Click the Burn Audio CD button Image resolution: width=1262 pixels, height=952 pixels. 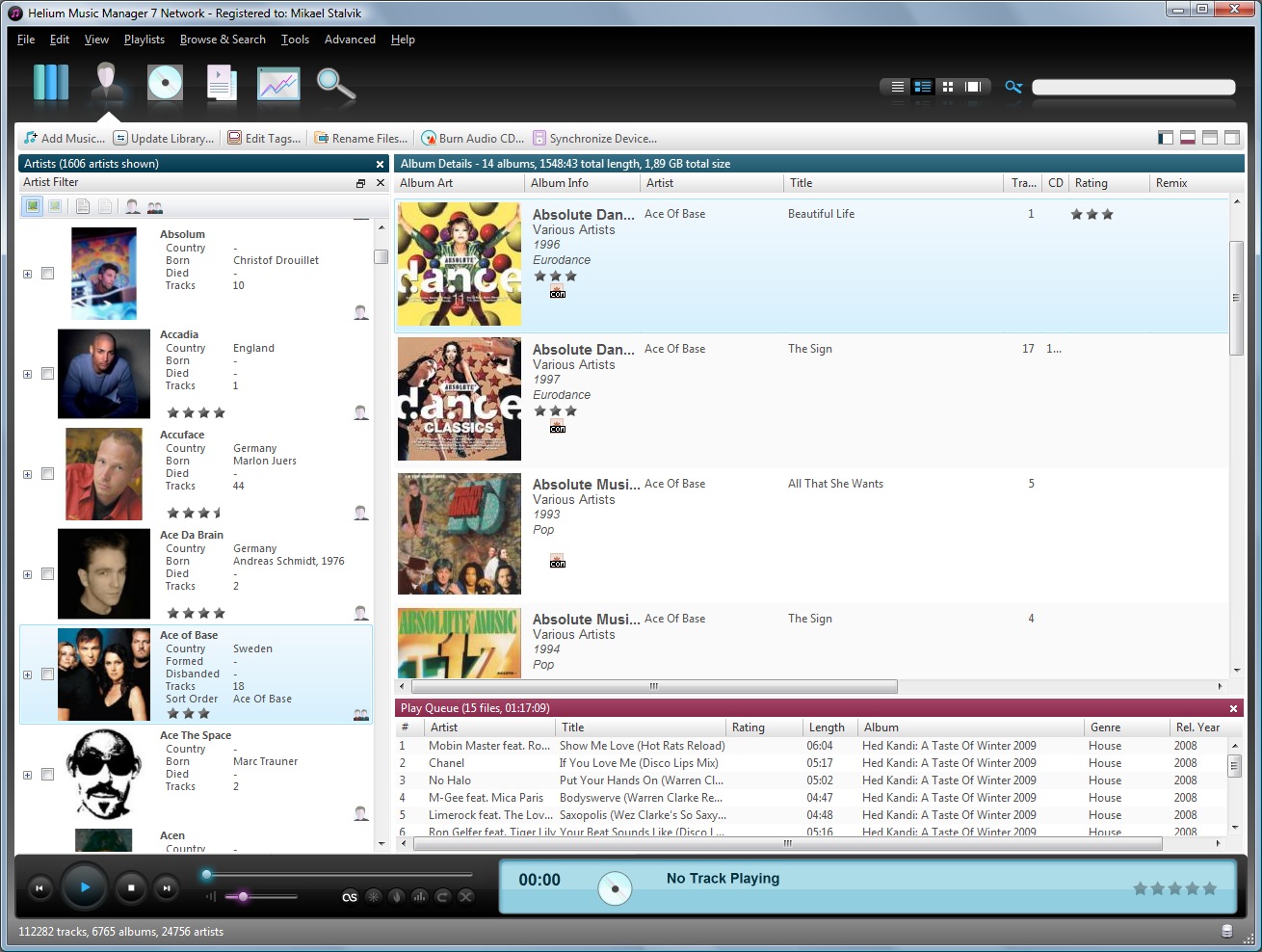[473, 139]
